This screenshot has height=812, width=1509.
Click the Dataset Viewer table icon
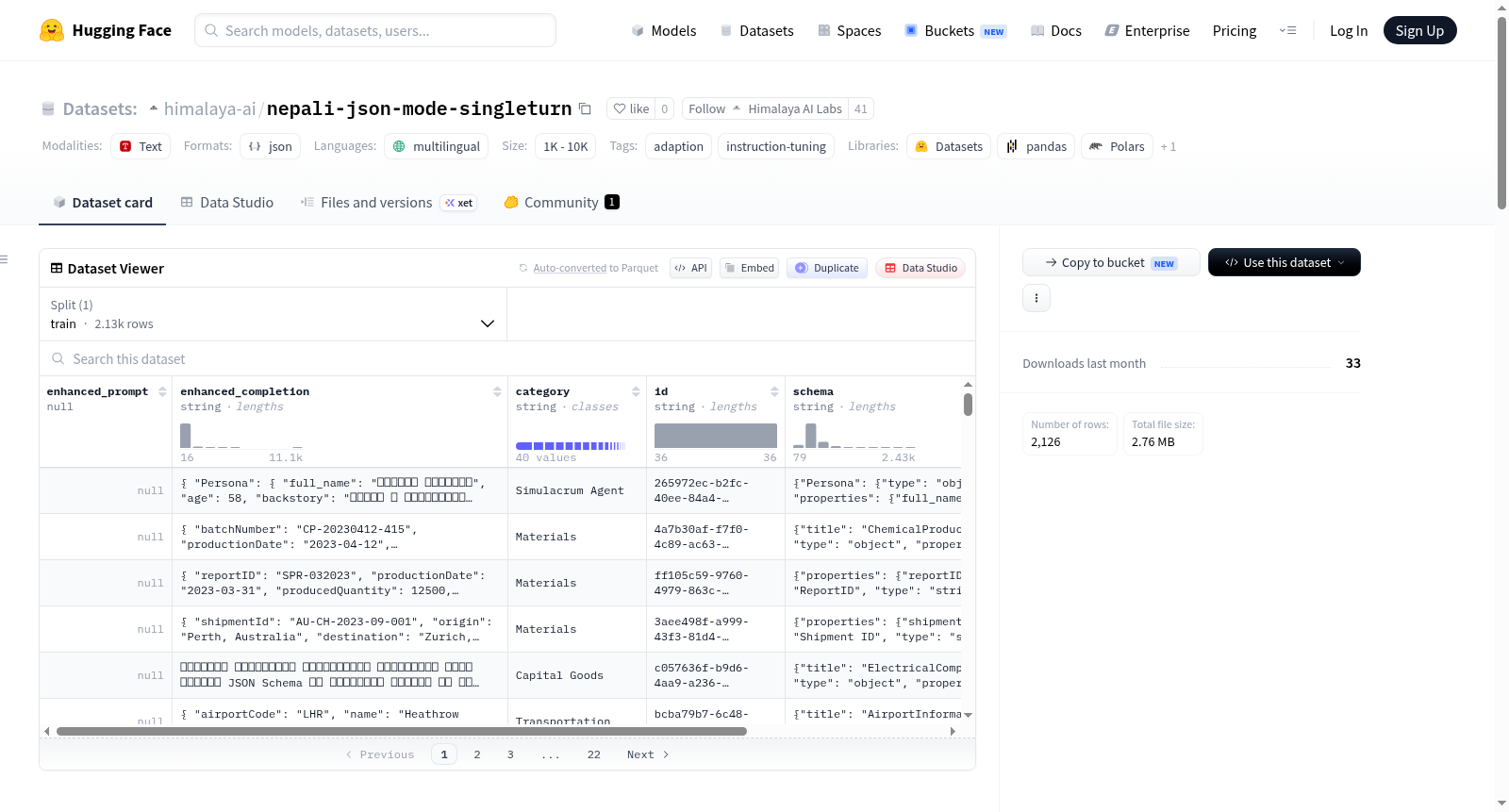pyautogui.click(x=57, y=268)
